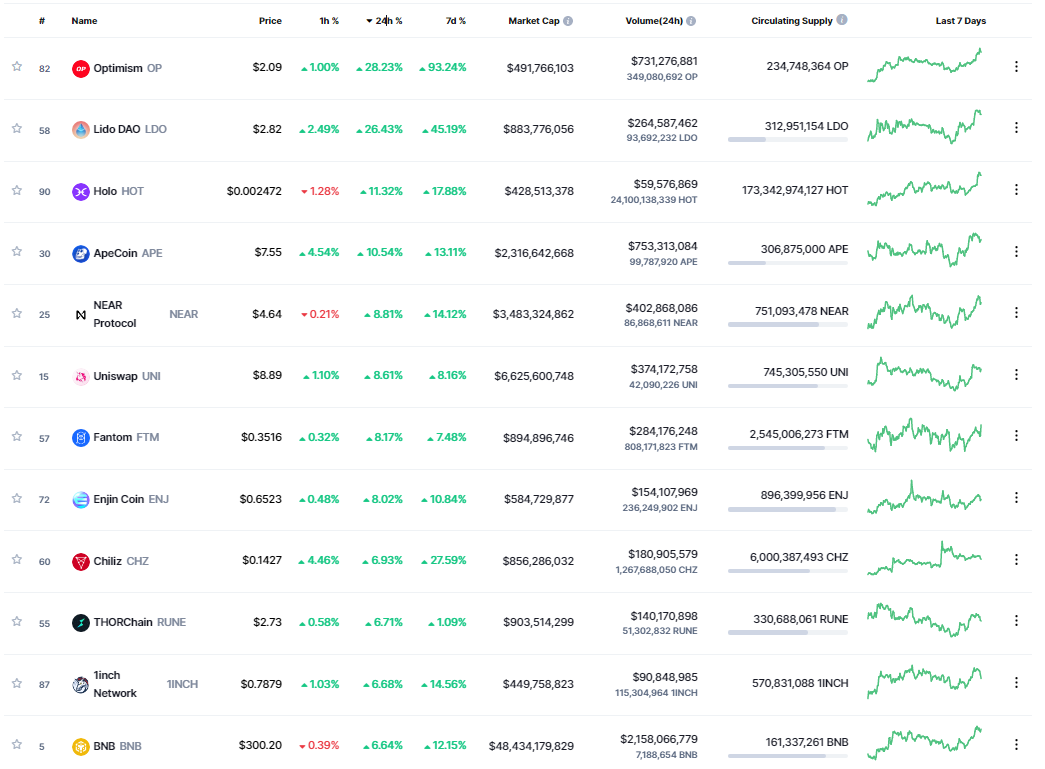The height and width of the screenshot is (769, 1045).
Task: Sort table by 1h % column header
Action: pos(329,21)
